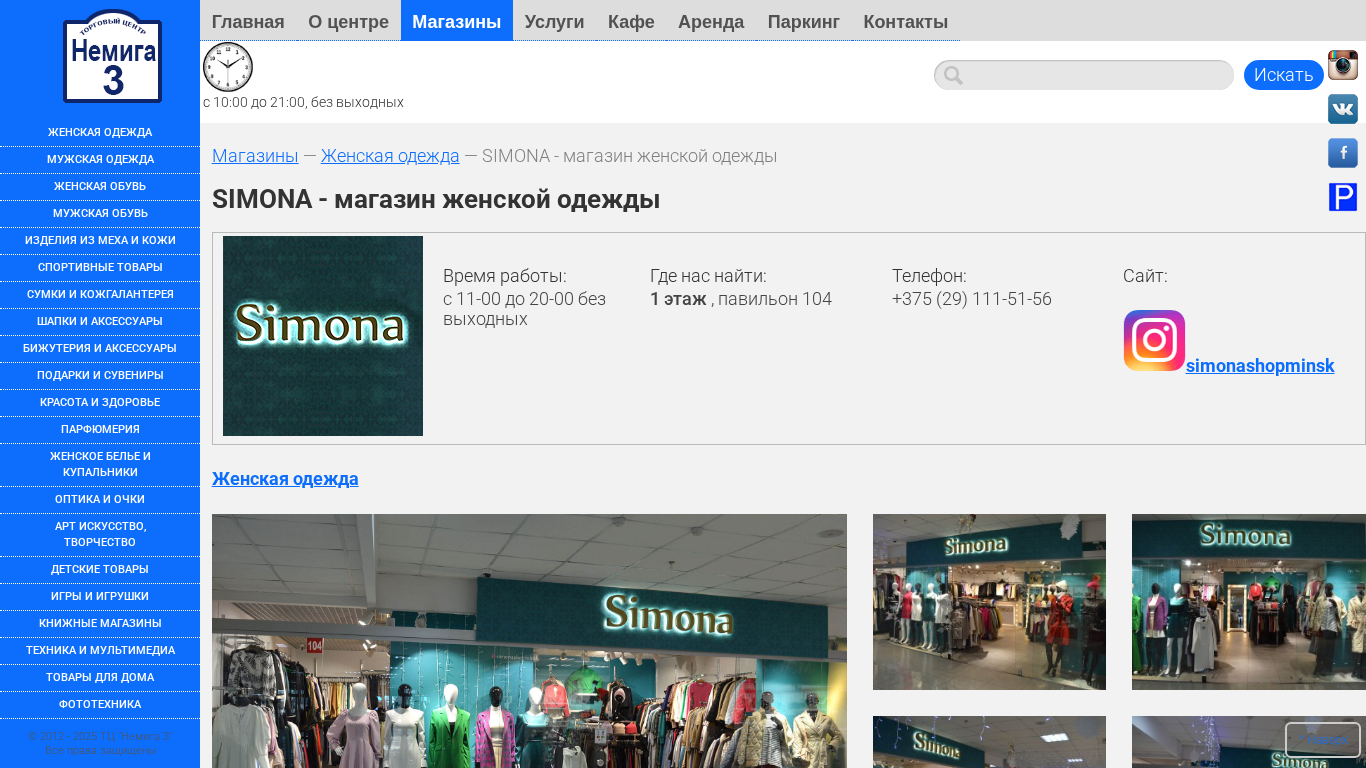Open the ФОТОТЕХНИКА sidebar category

(100, 705)
